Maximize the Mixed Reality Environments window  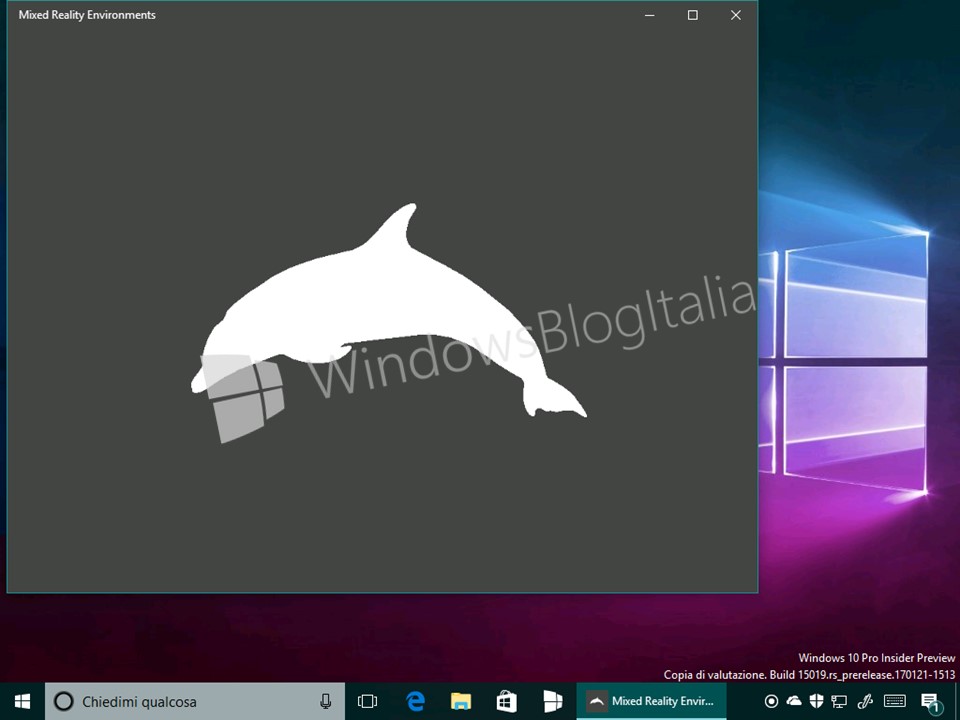(692, 15)
